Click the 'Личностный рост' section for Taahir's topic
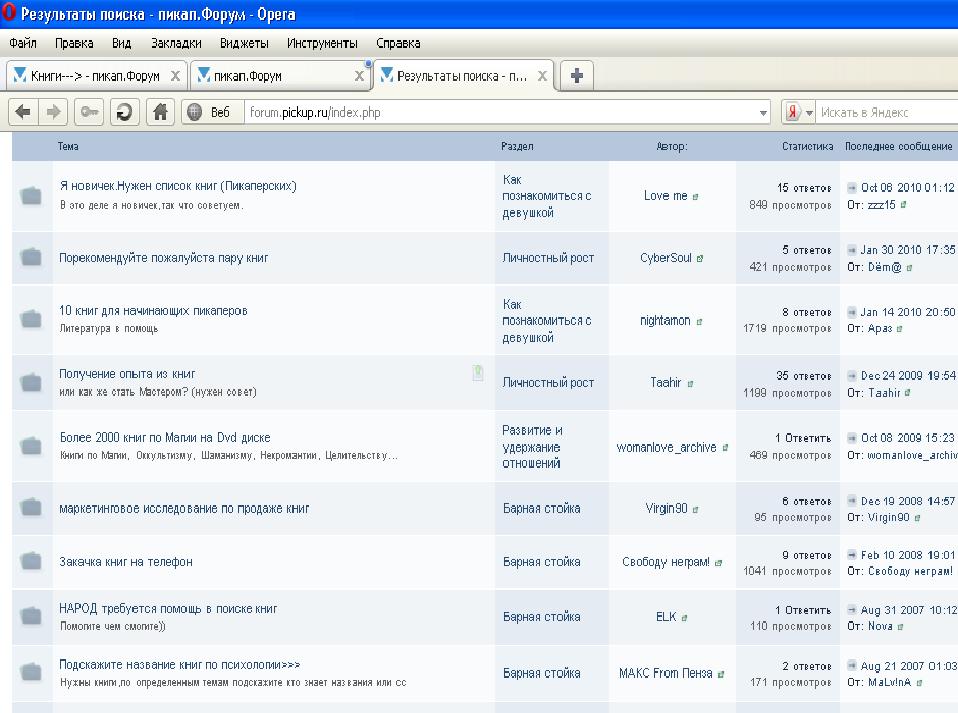This screenshot has height=713, width=958. (548, 383)
